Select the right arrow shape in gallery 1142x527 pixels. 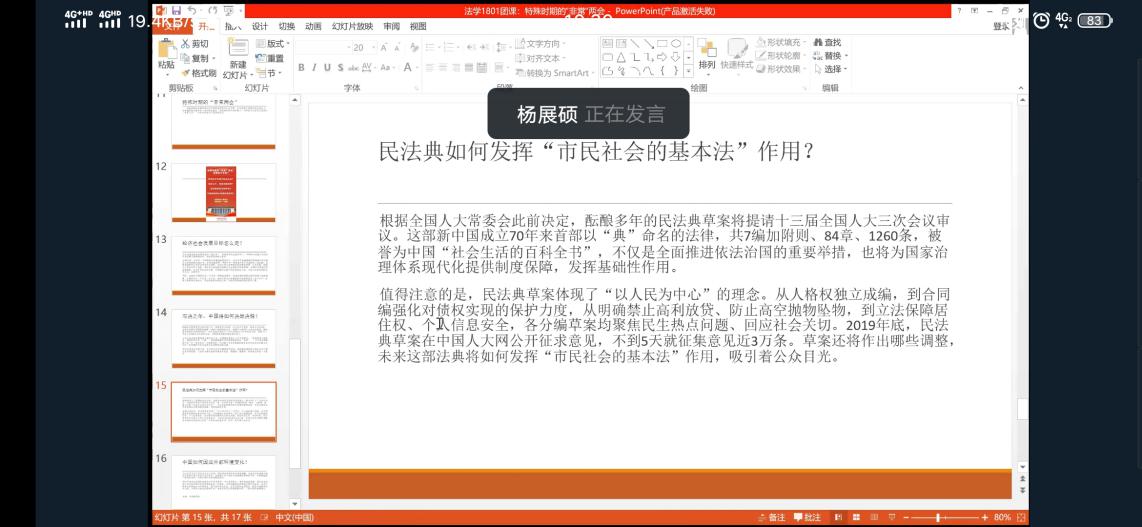663,58
